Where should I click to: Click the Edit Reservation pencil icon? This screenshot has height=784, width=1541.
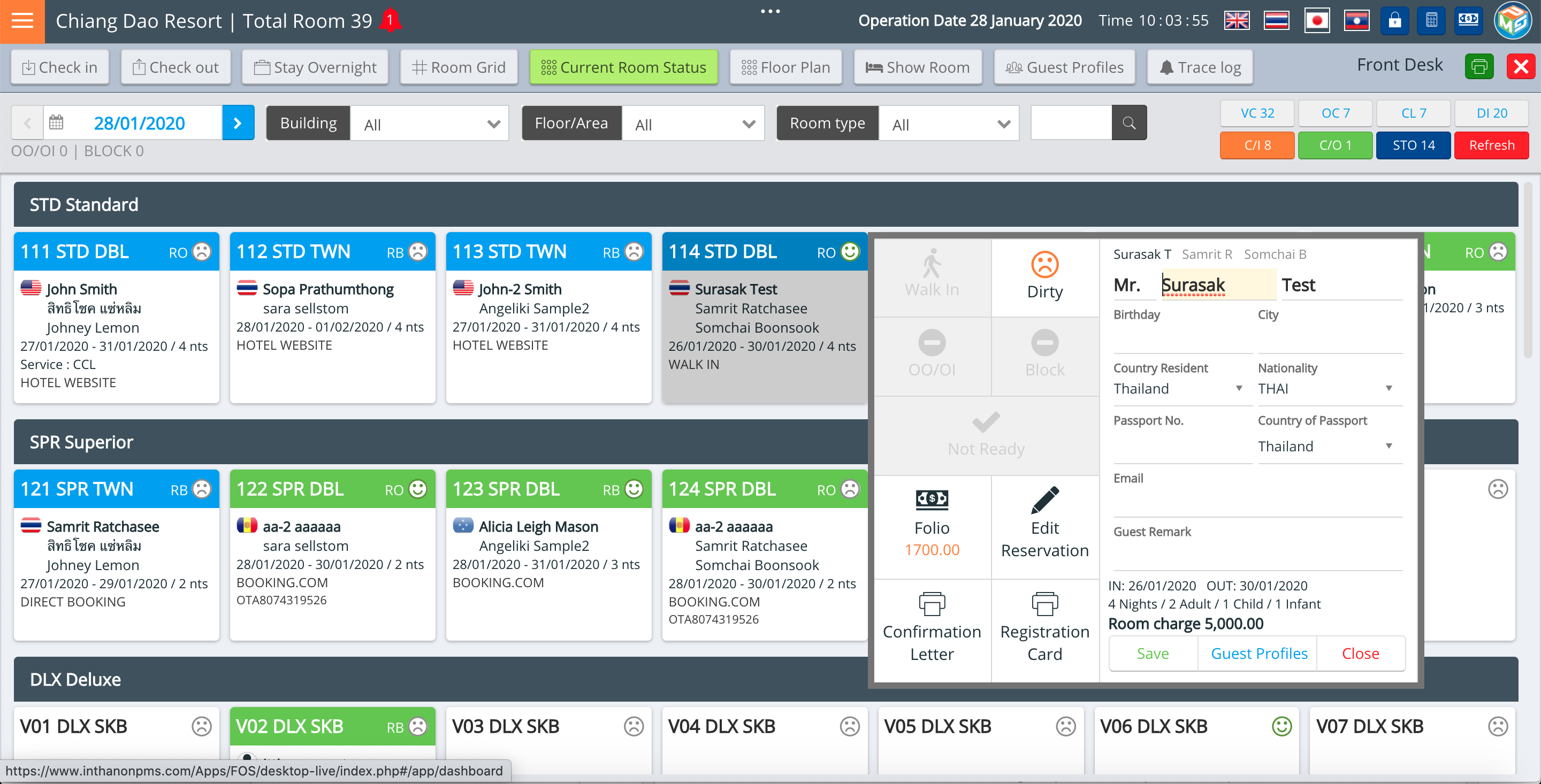coord(1044,501)
